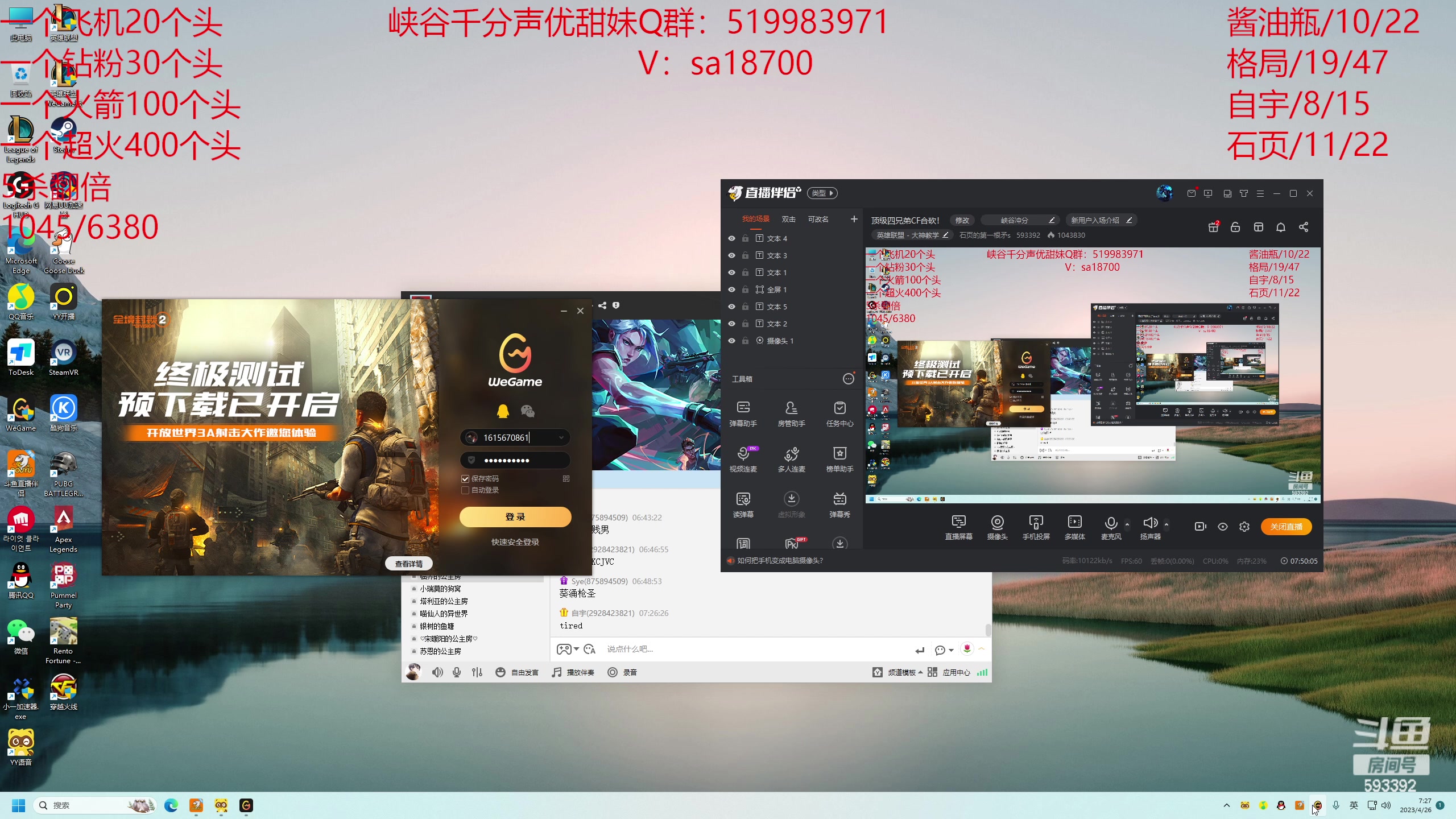The height and width of the screenshot is (819, 1456).
Task: Open live stream settings gear
Action: point(1244,527)
